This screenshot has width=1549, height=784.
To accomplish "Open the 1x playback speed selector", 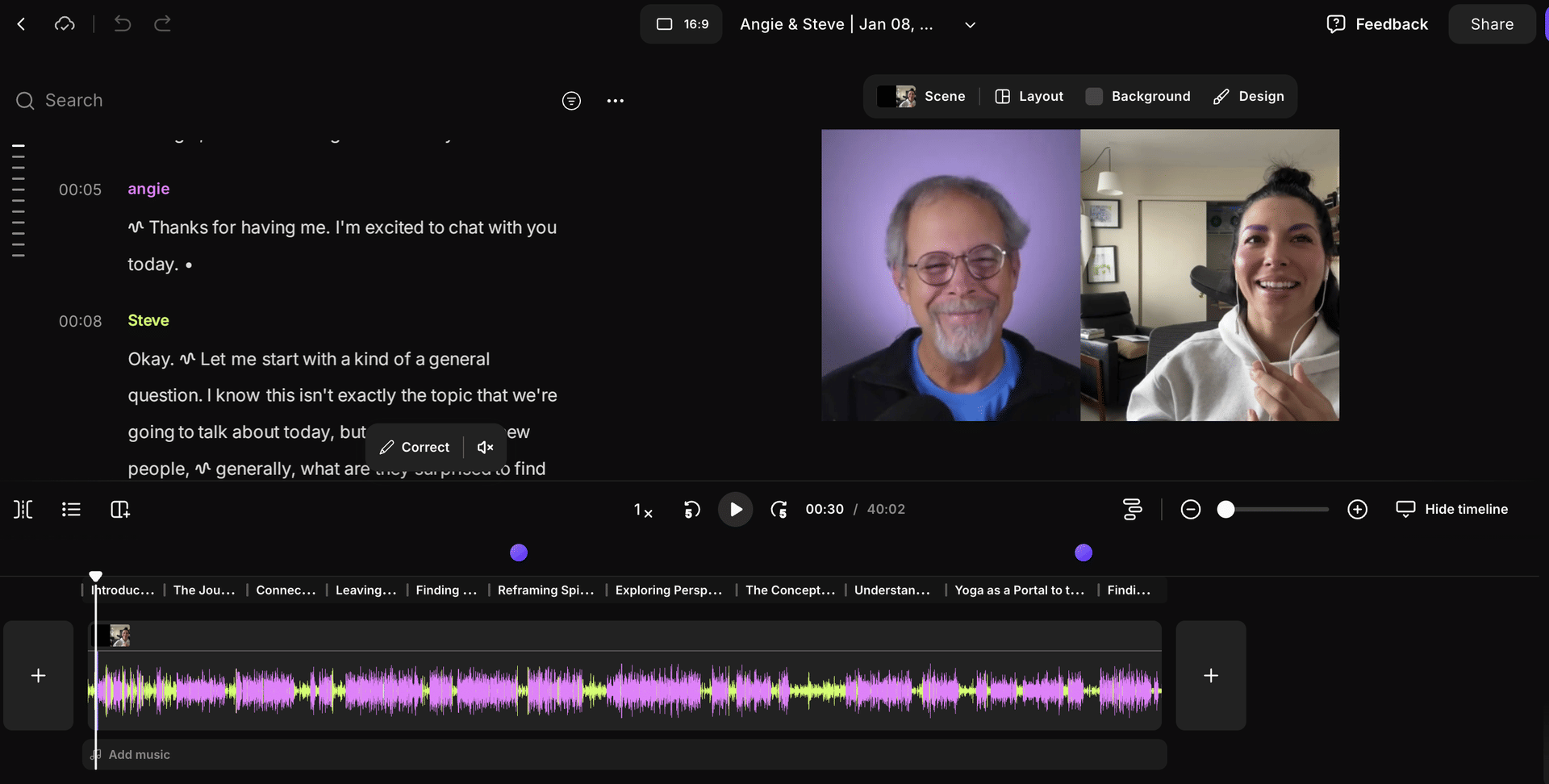I will 643,510.
